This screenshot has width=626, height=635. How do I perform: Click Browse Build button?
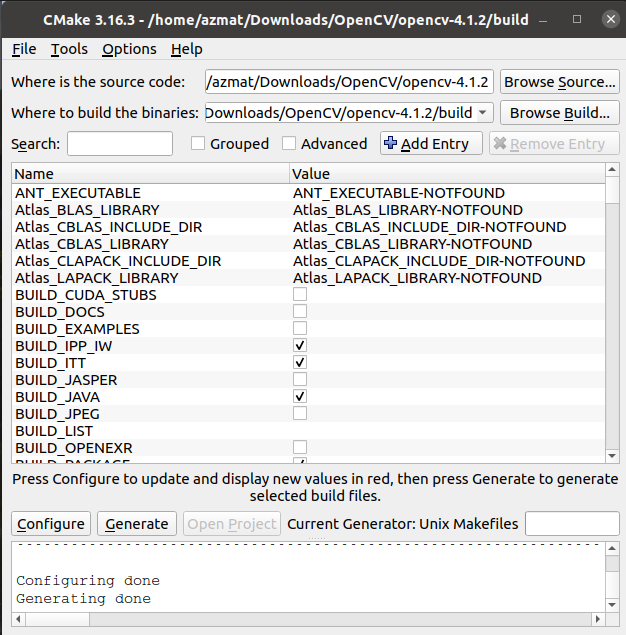coord(560,113)
